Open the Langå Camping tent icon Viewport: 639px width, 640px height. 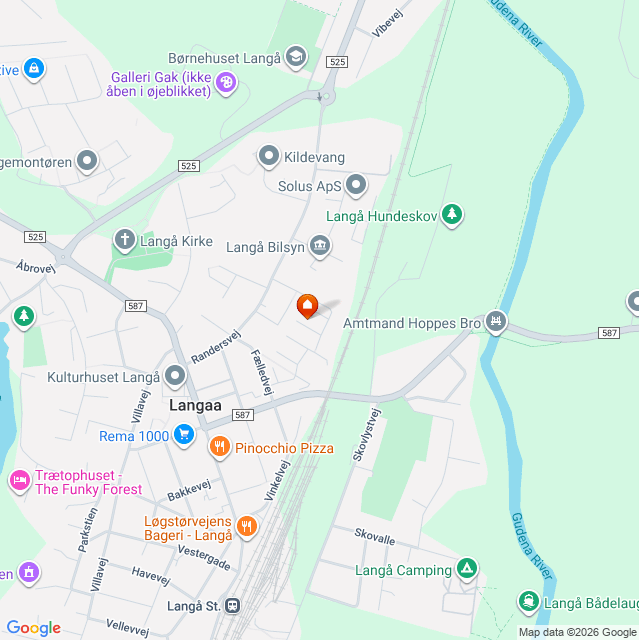[x=467, y=569]
